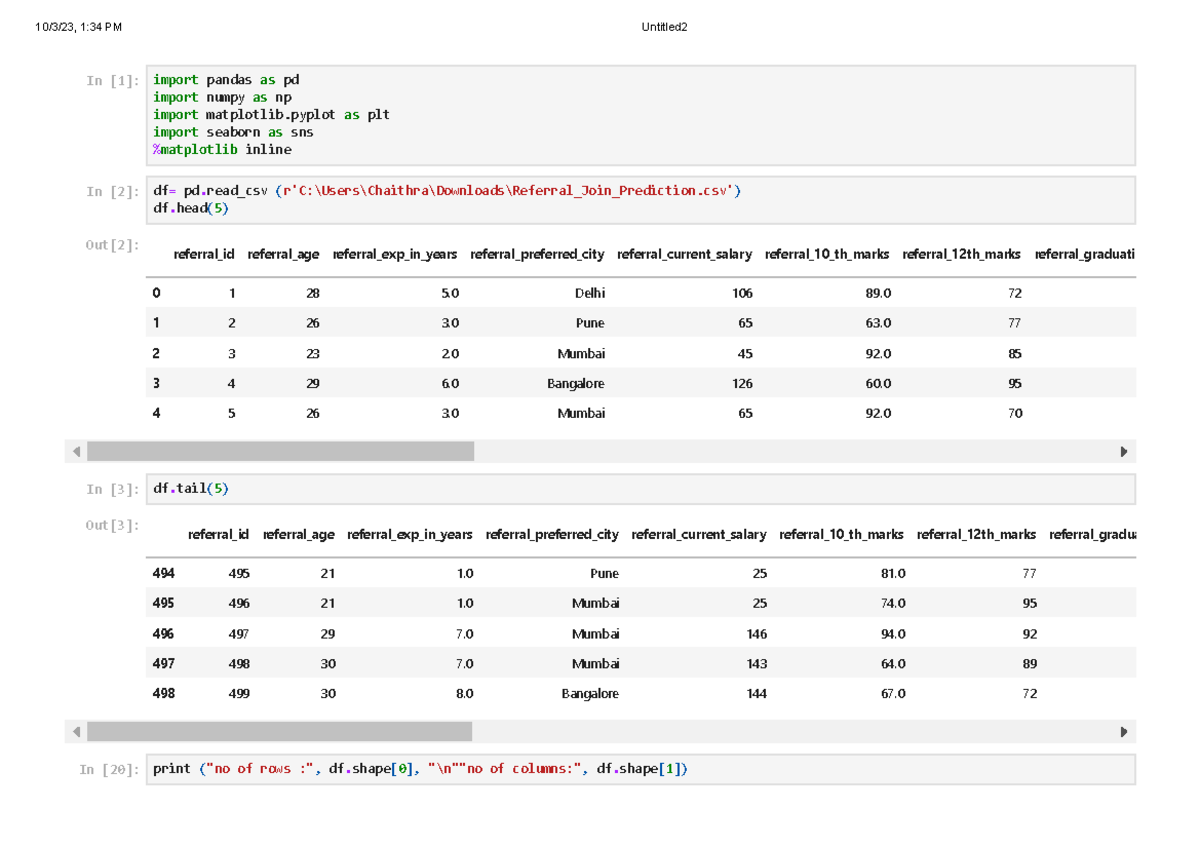Image resolution: width=1200 pixels, height=848 pixels.
Task: Click the horizontal scrollbar thumb below head output
Action: point(280,451)
